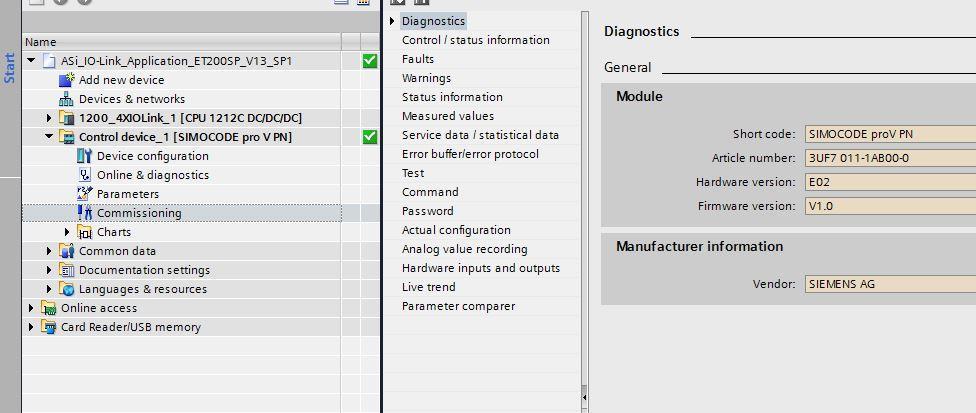Select Device configuration entry
Viewport: 976px width, 413px height.
click(152, 156)
